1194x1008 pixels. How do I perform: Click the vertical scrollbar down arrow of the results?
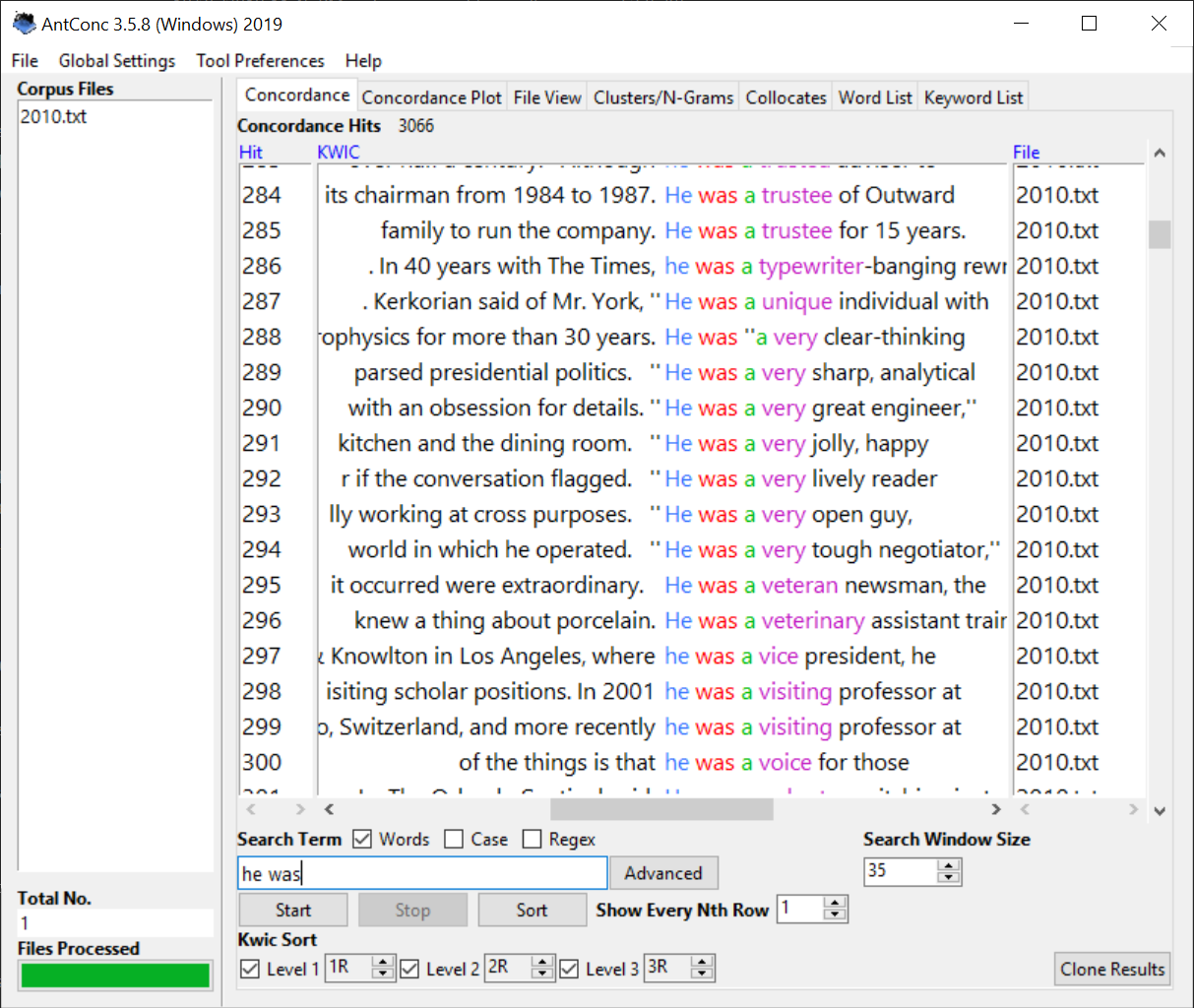1160,811
